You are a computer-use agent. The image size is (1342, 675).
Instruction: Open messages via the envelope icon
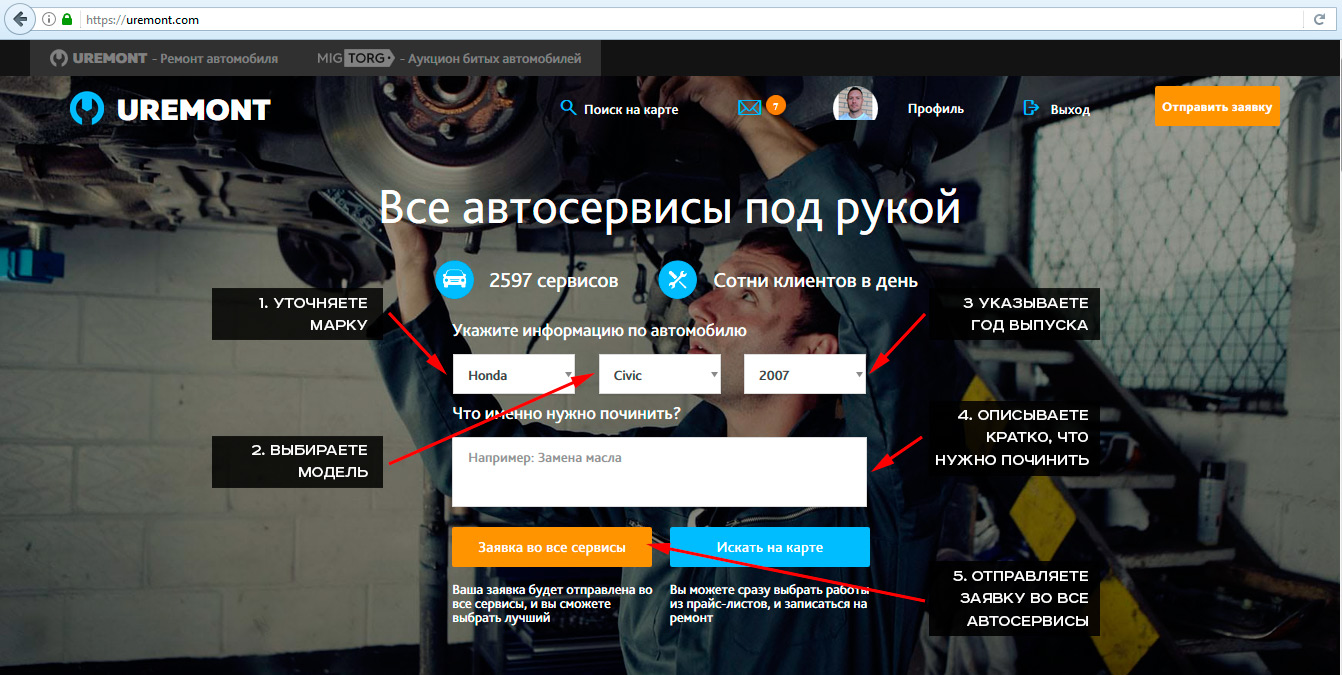749,108
